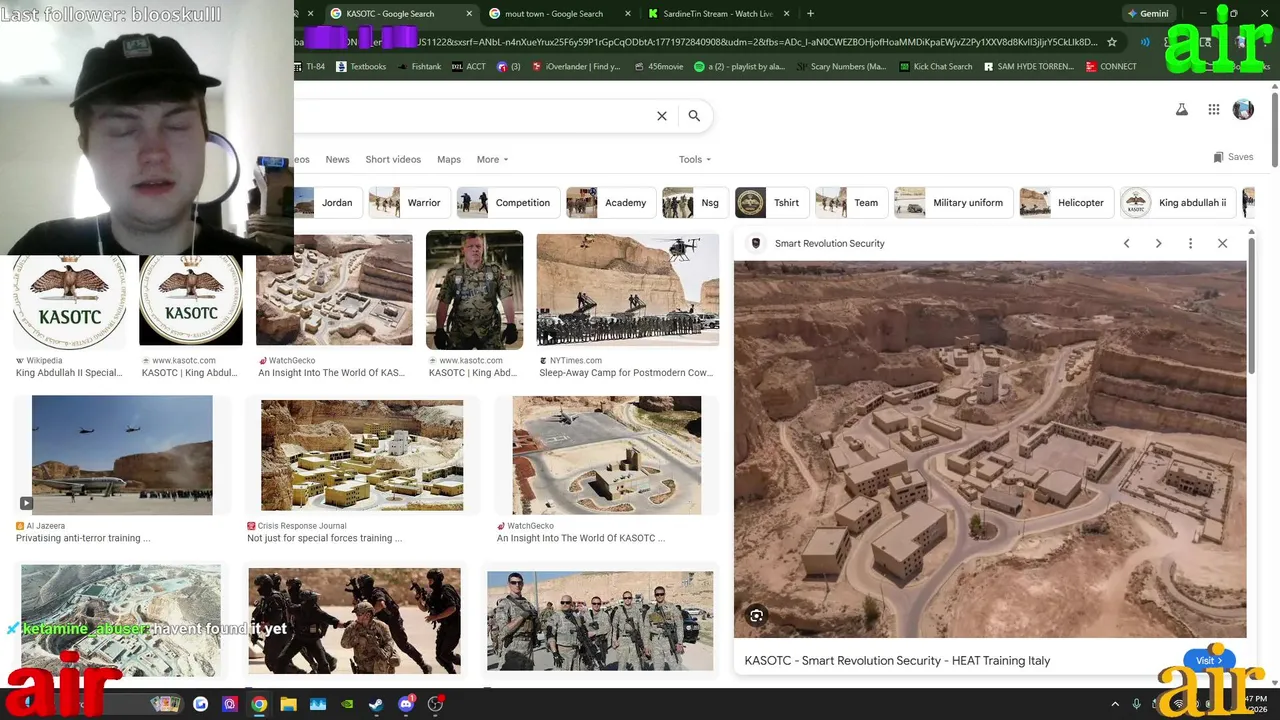Viewport: 1280px width, 720px height.
Task: Filter images by Warrior chip
Action: point(408,203)
